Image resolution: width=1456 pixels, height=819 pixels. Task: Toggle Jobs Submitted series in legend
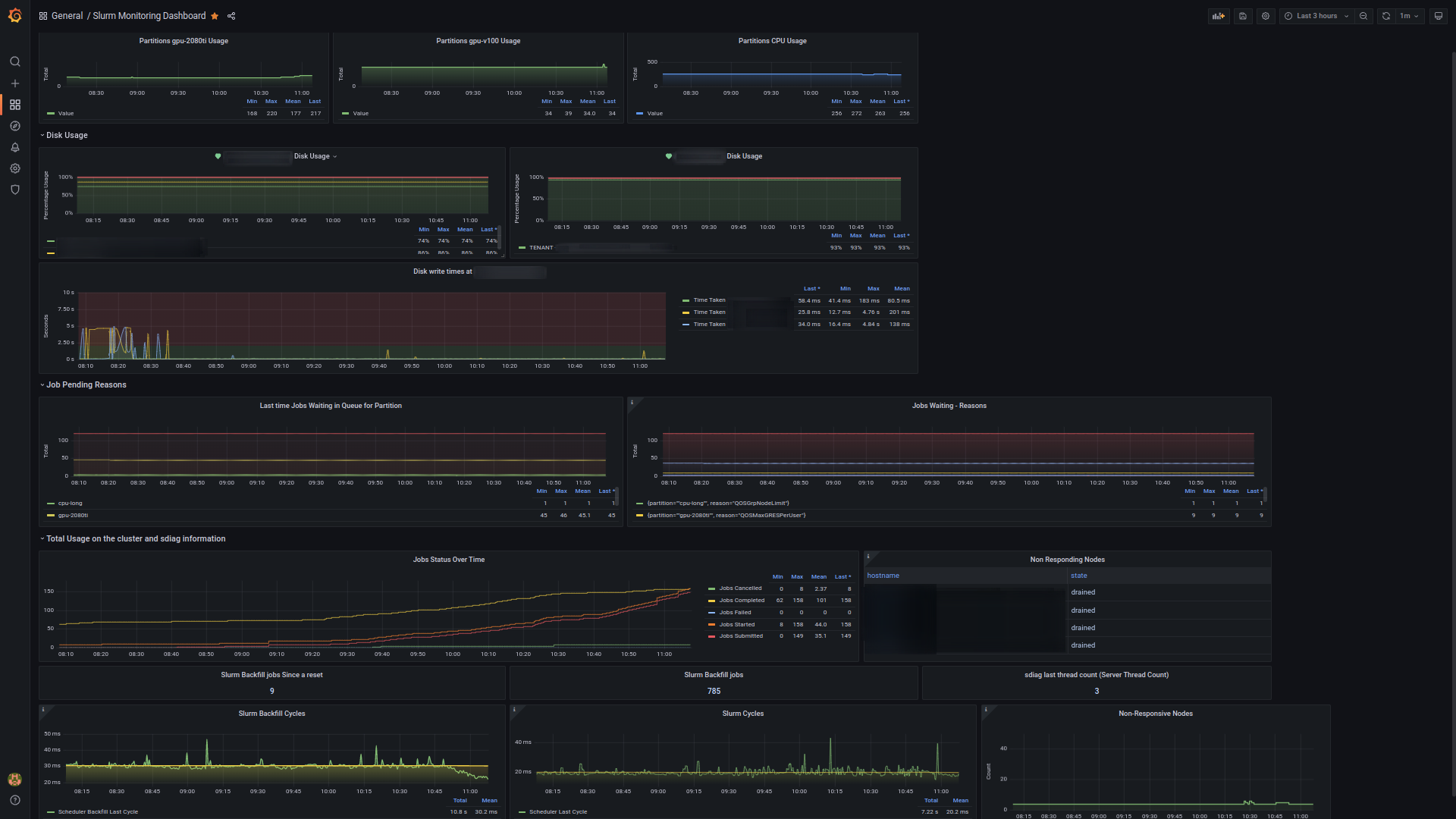click(x=741, y=636)
